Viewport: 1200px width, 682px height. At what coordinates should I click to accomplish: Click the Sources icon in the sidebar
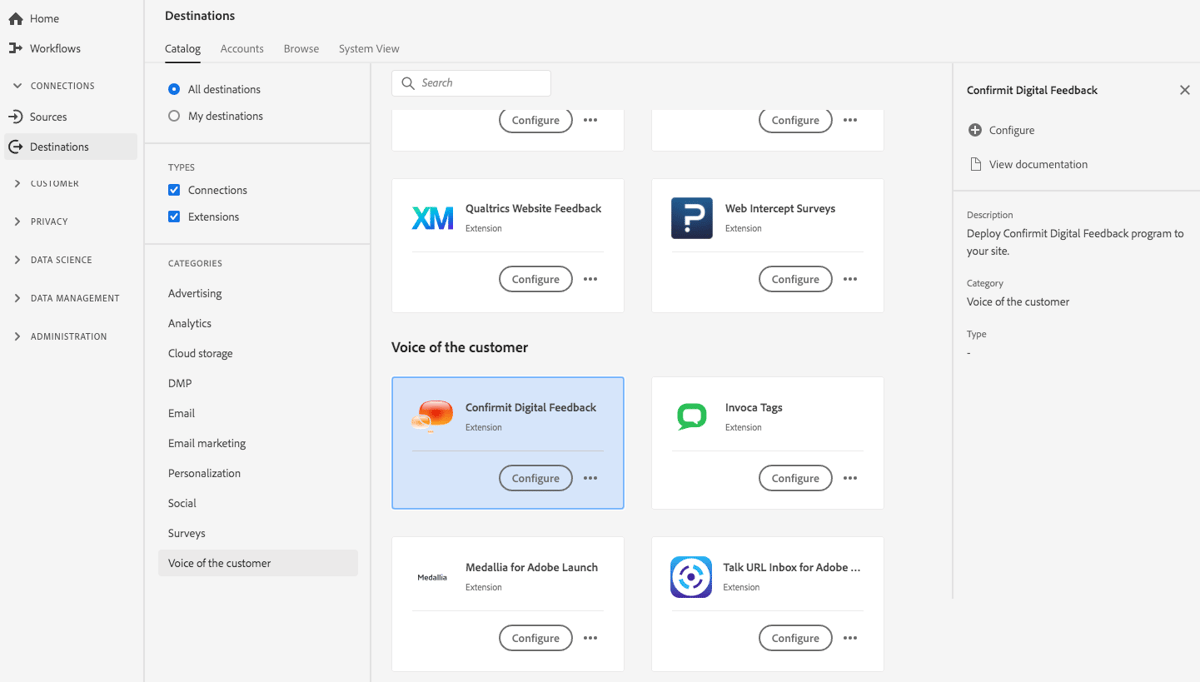coord(14,116)
